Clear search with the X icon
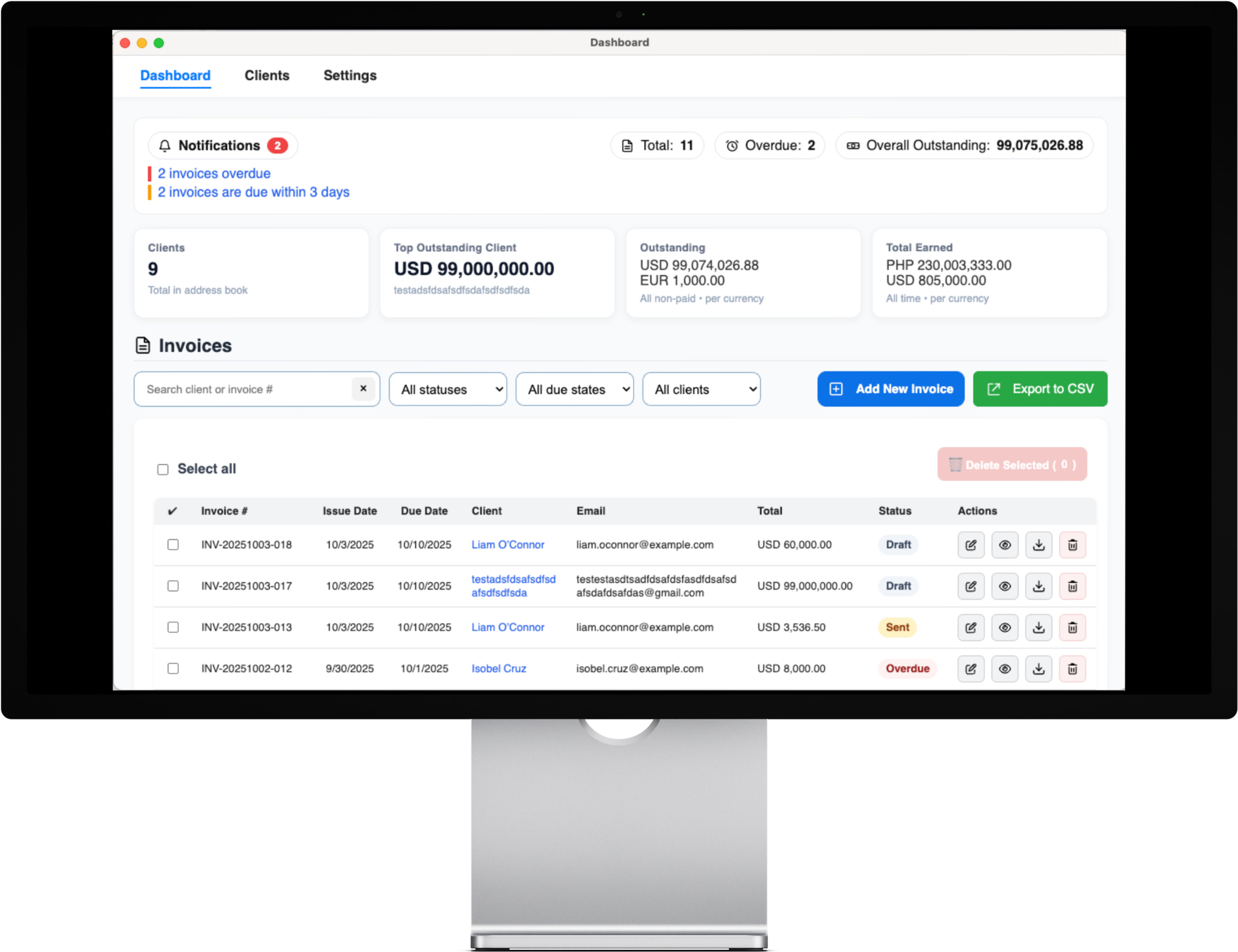1238x952 pixels. (x=363, y=389)
